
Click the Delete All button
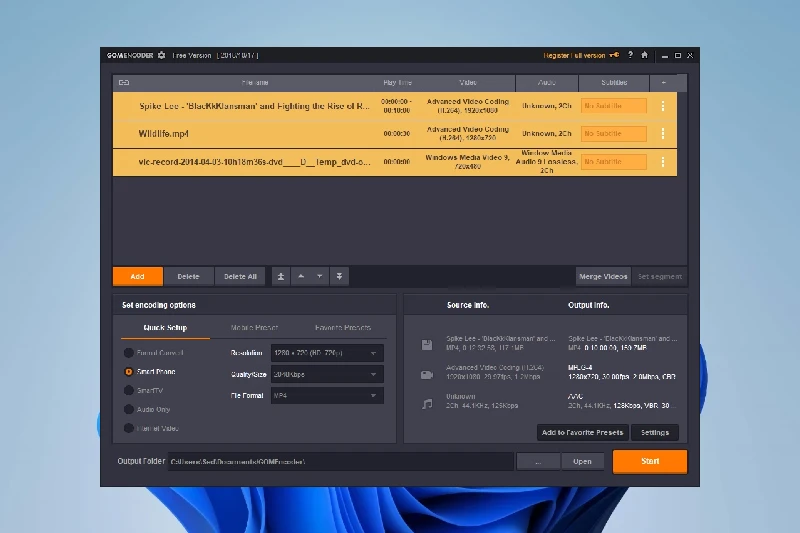tap(240, 276)
